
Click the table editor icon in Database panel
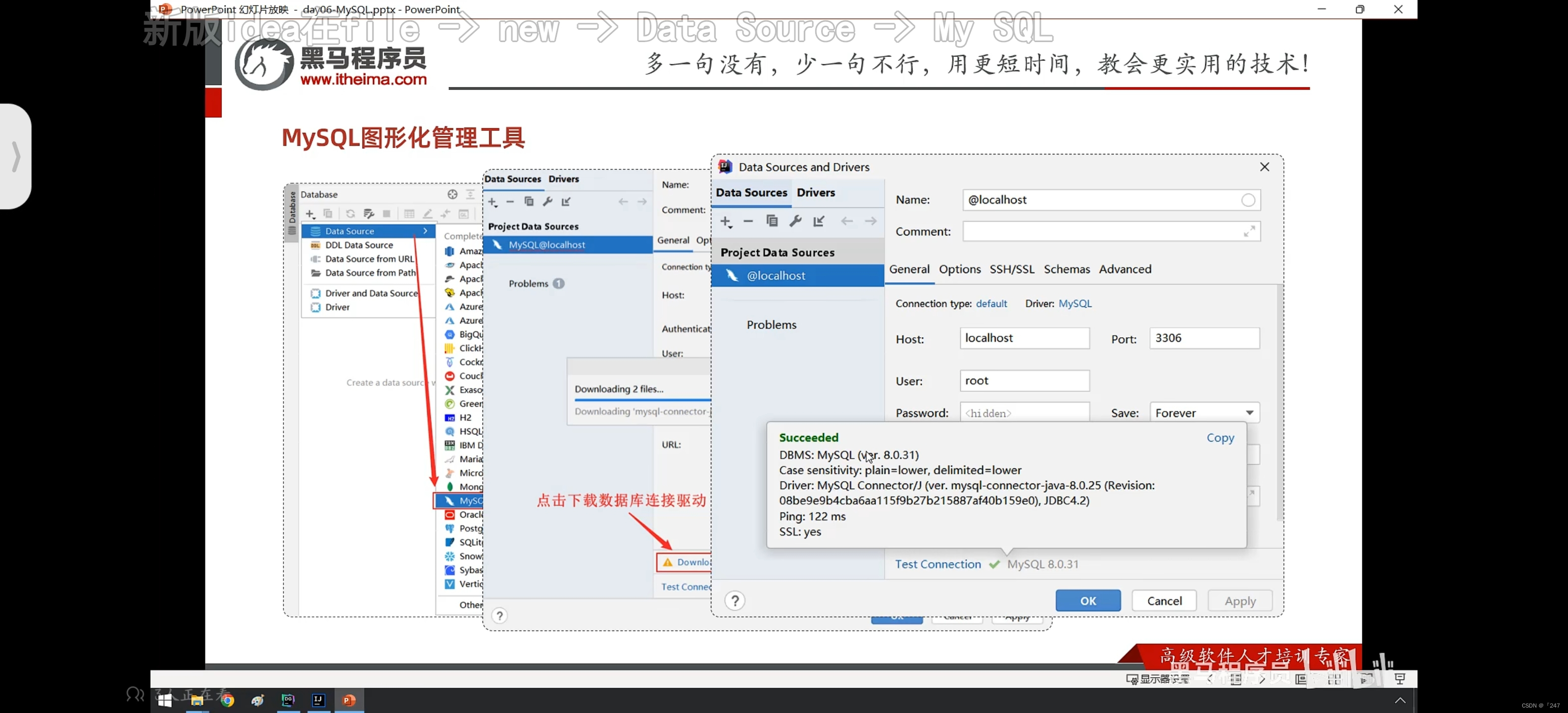tap(409, 214)
